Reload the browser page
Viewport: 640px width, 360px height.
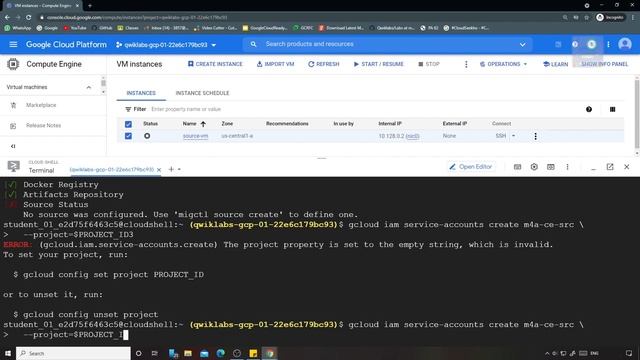(x=29, y=18)
